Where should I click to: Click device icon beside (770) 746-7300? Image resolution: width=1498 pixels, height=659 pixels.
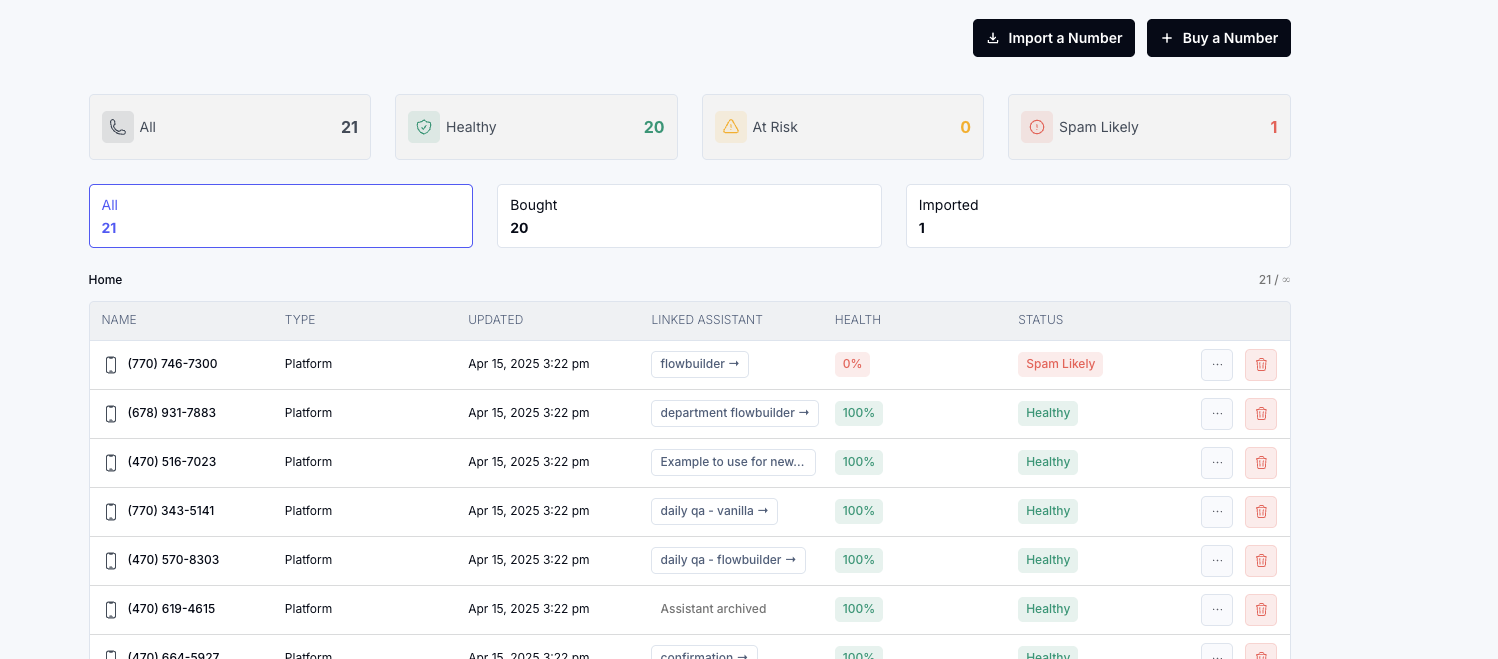(x=111, y=365)
